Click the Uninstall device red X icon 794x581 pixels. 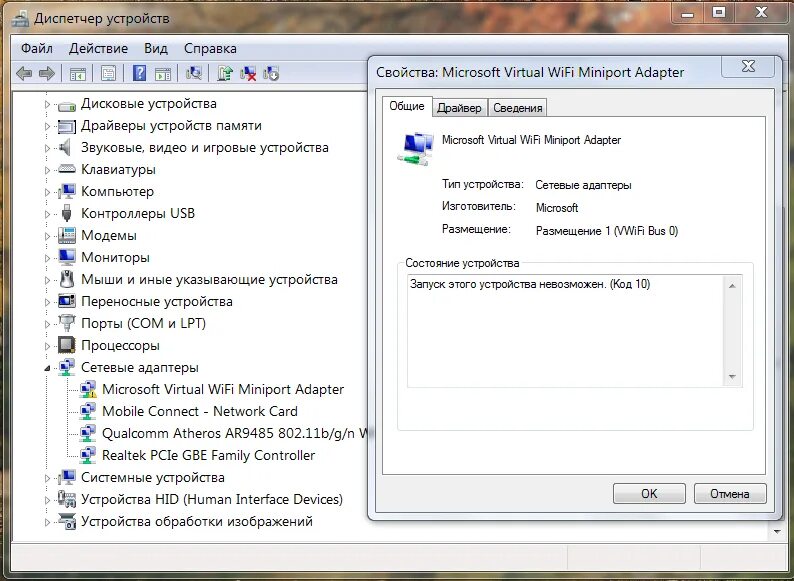(x=248, y=73)
